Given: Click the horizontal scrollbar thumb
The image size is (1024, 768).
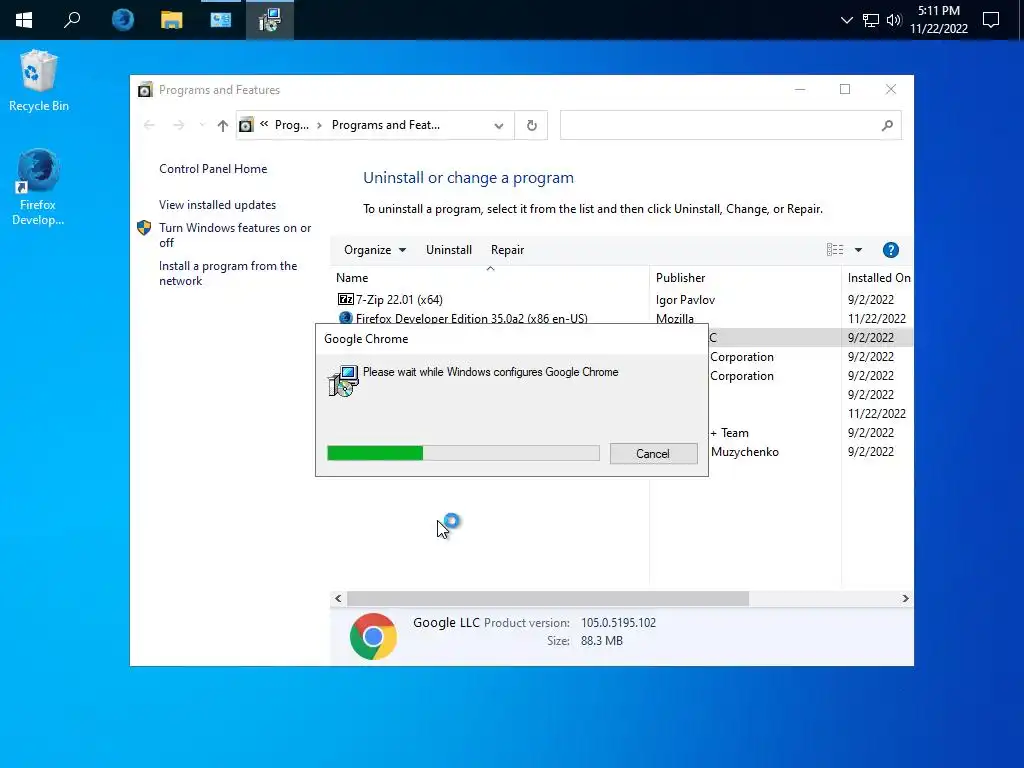Looking at the screenshot, I should pyautogui.click(x=547, y=598).
